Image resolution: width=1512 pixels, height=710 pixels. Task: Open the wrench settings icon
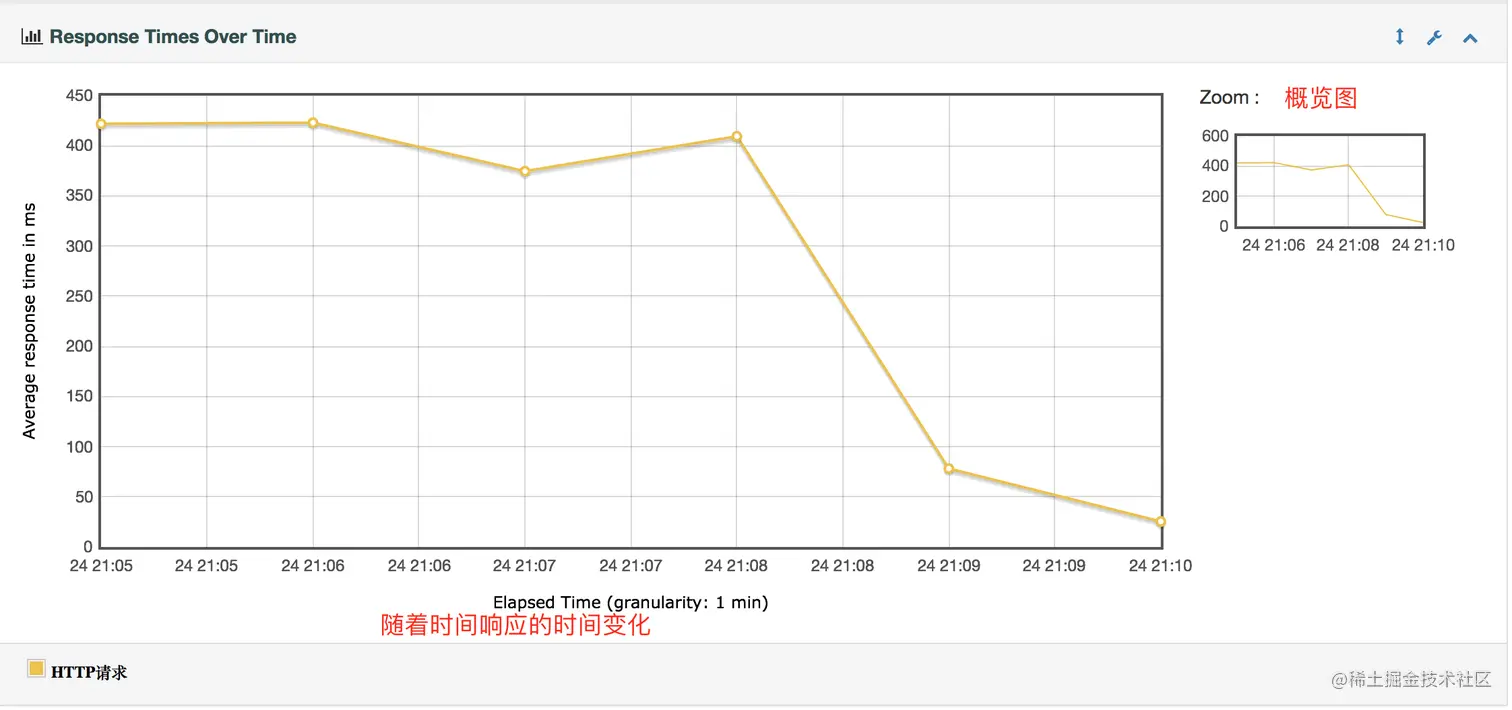point(1434,38)
